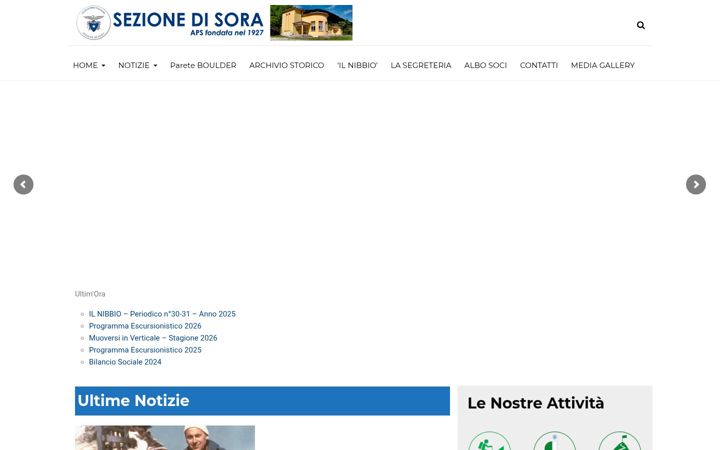Click the CAI eagle logo emblem

pos(94,23)
